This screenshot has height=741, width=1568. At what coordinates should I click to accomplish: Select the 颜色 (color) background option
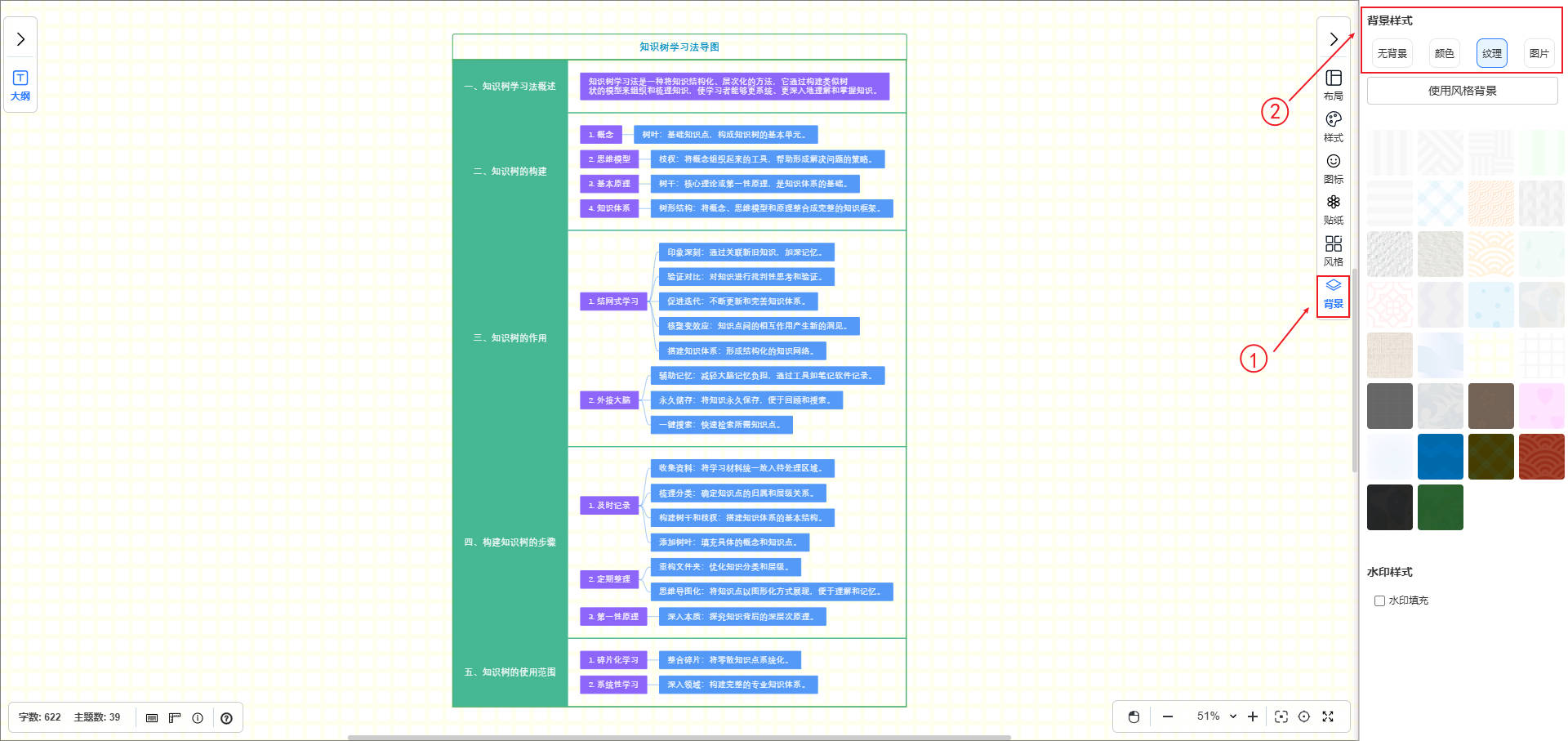click(1444, 53)
